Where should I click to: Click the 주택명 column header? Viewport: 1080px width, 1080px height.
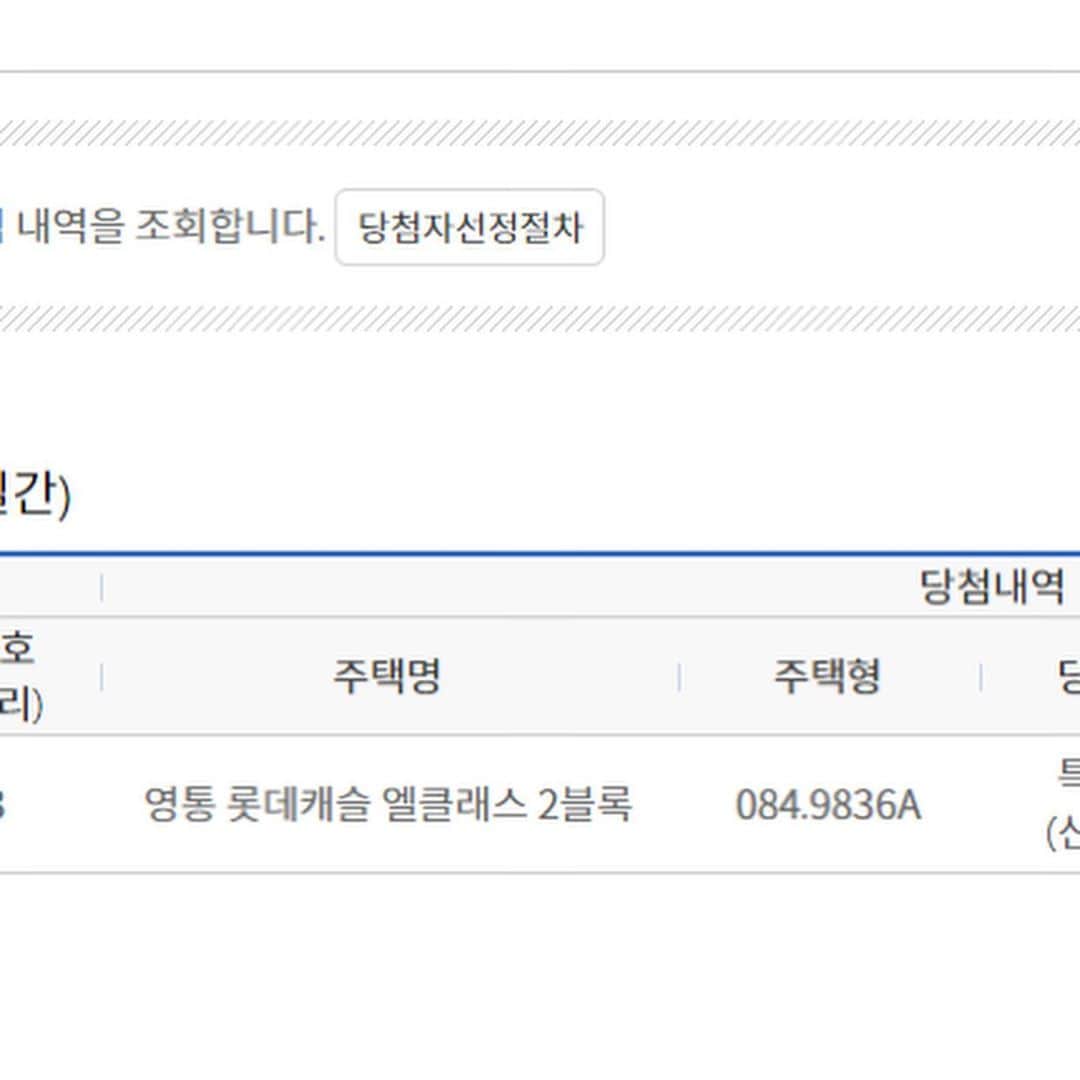386,676
